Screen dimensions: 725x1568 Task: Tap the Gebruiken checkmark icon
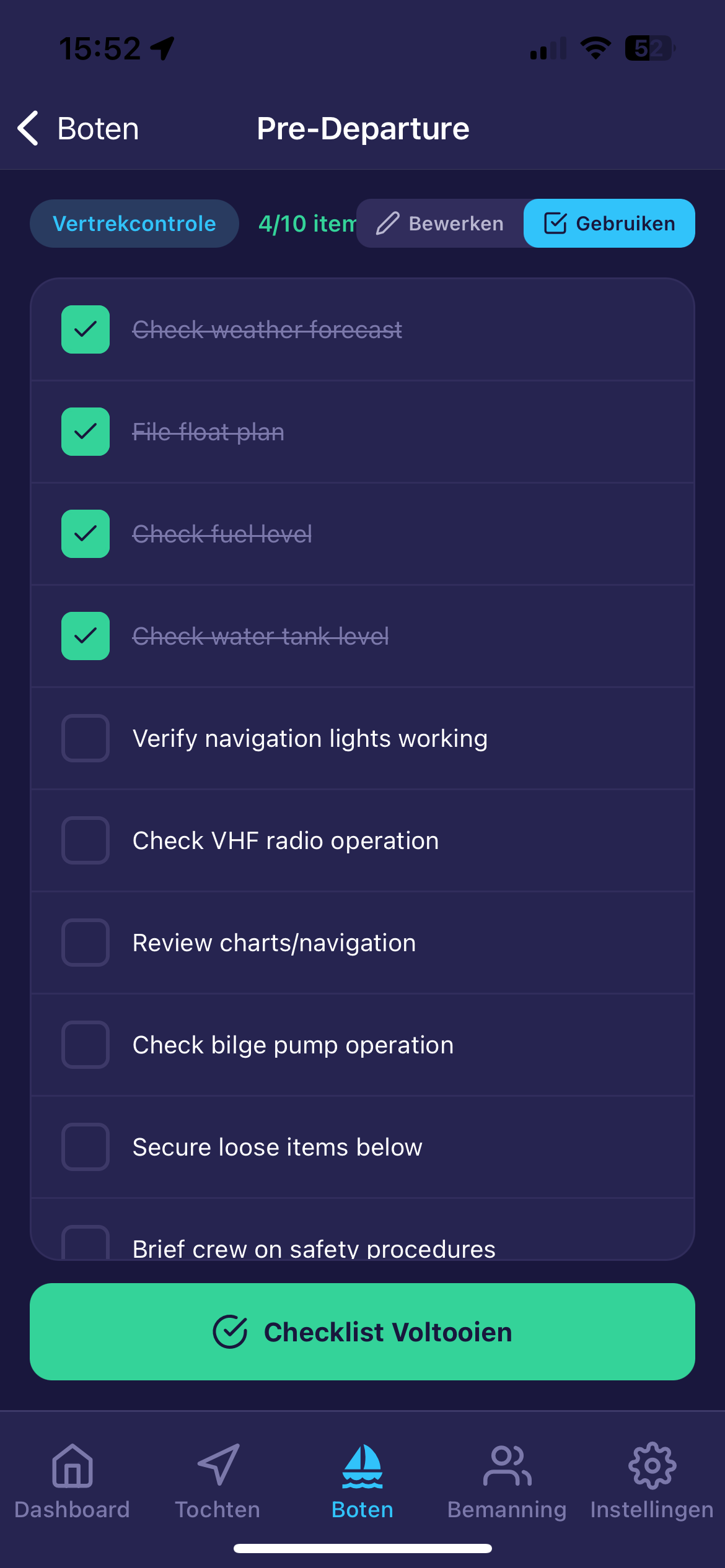(556, 223)
